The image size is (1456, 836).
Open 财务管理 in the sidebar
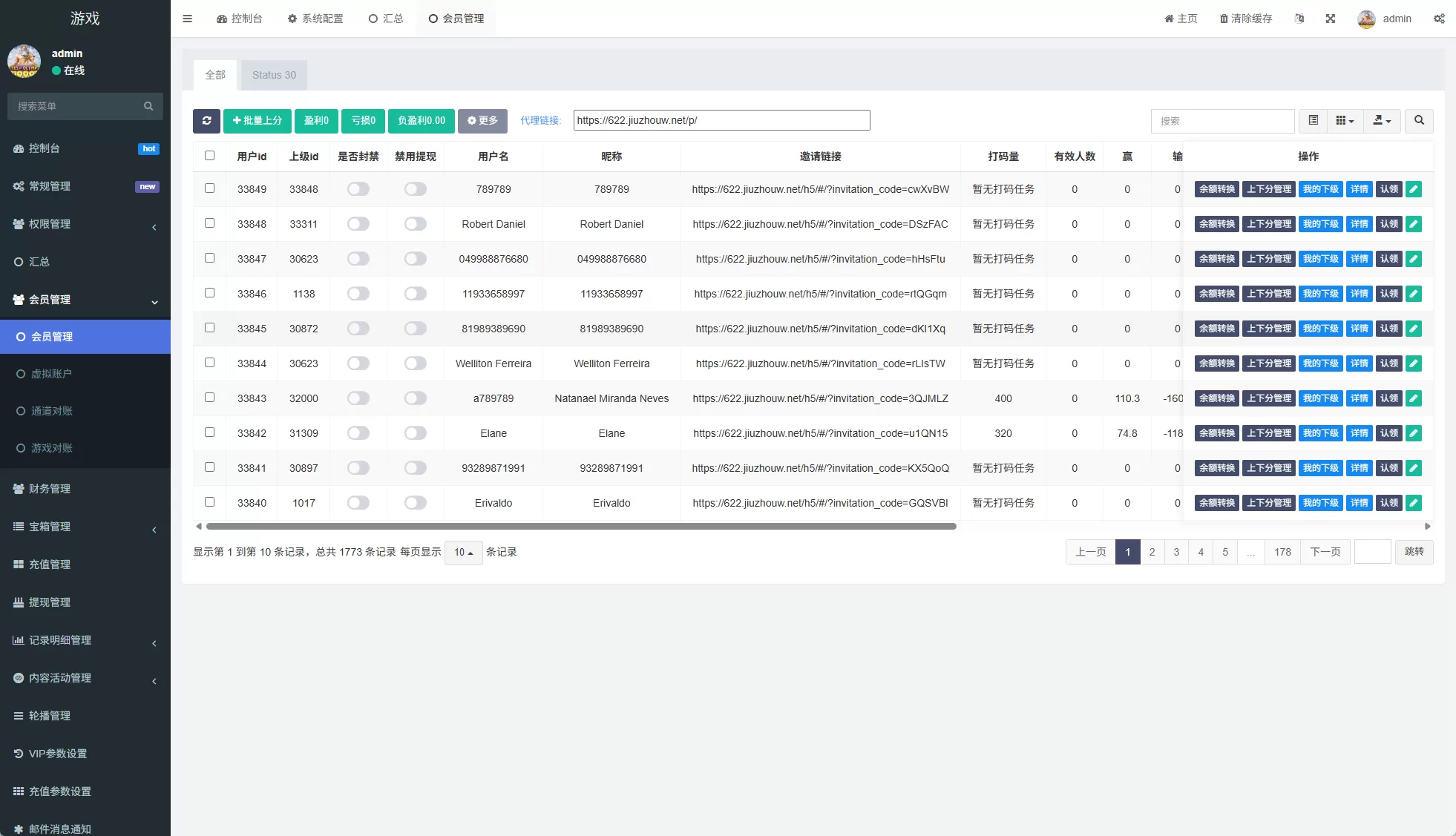[x=50, y=489]
